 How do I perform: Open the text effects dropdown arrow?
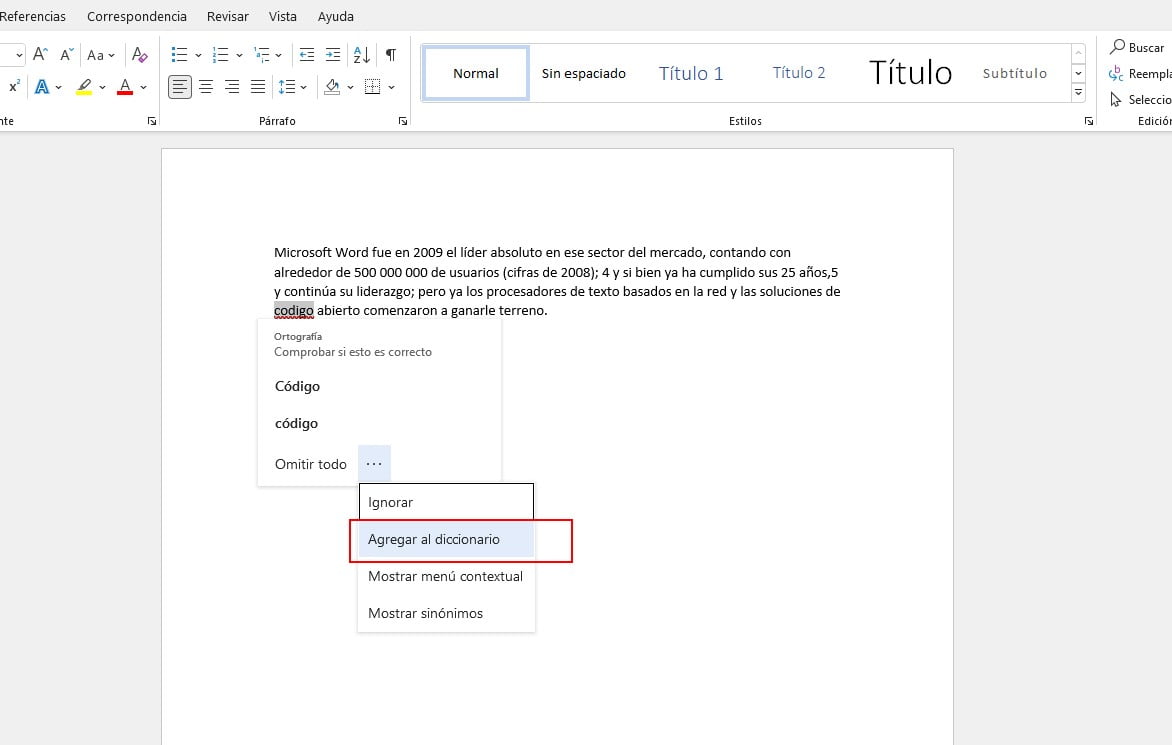coord(58,87)
